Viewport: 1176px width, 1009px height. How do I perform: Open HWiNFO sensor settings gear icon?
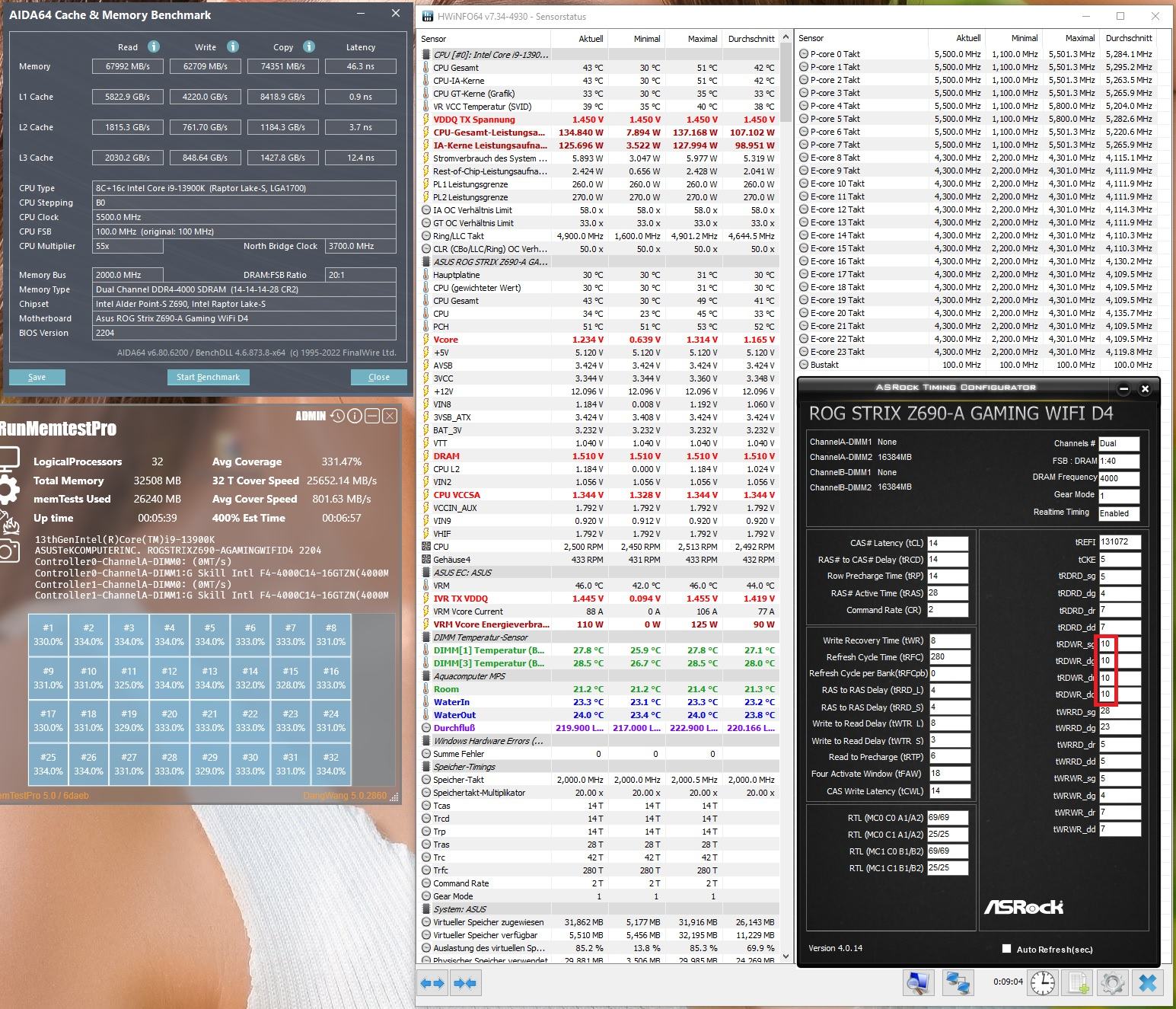tap(1112, 982)
